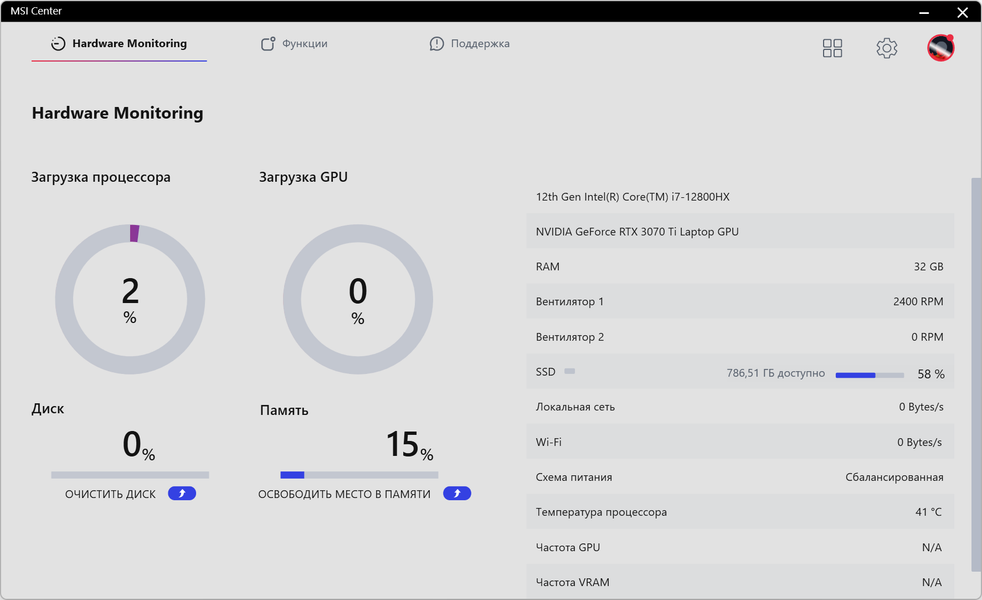Screen dimensions: 982x600
Task: Click the Функции tab icon
Action: click(x=268, y=44)
